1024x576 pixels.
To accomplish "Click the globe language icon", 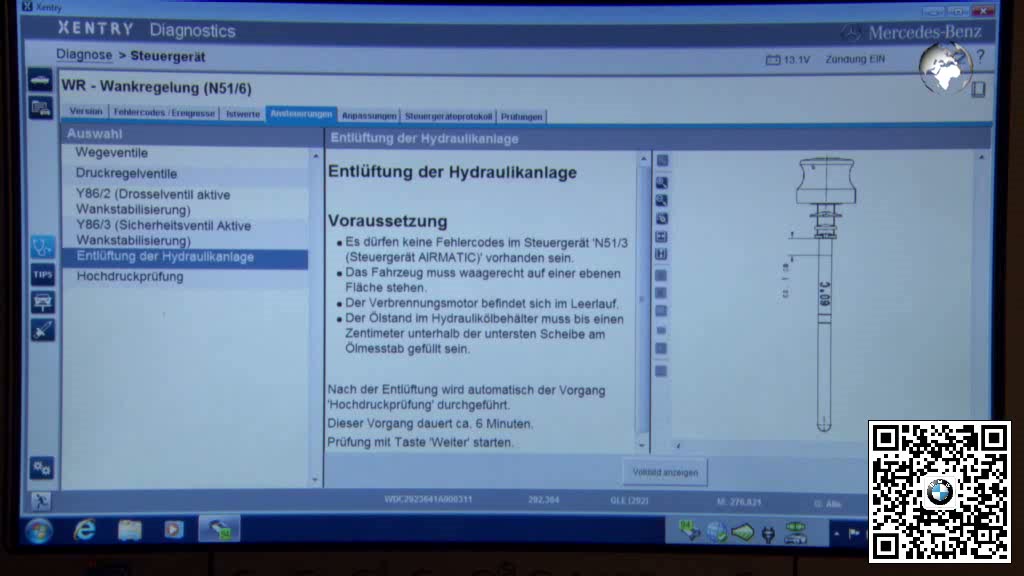I will (x=944, y=68).
